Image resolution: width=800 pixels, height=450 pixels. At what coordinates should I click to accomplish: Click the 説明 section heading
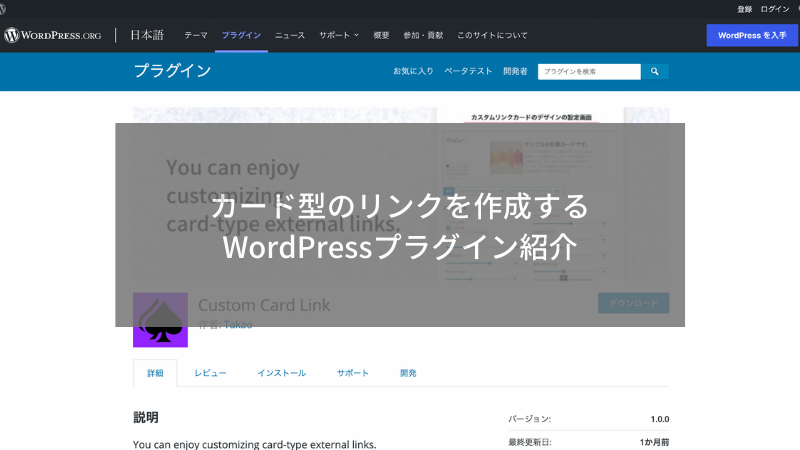[146, 417]
